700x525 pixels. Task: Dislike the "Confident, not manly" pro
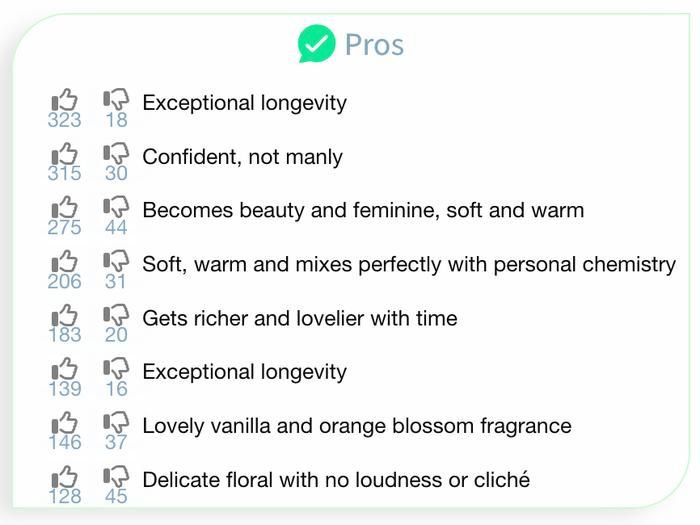click(116, 154)
